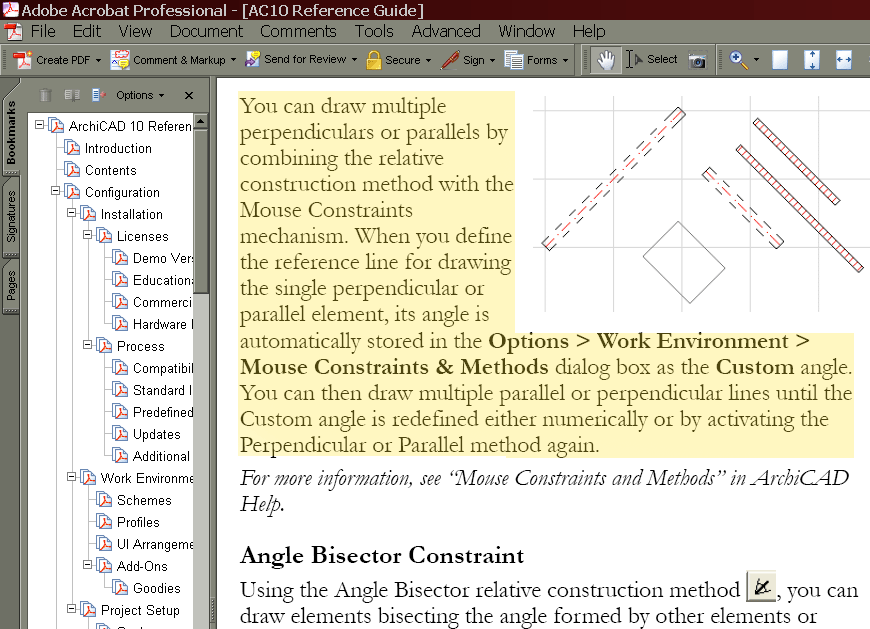Delete a bookmark using the trash icon
The height and width of the screenshot is (629, 870).
(45, 95)
